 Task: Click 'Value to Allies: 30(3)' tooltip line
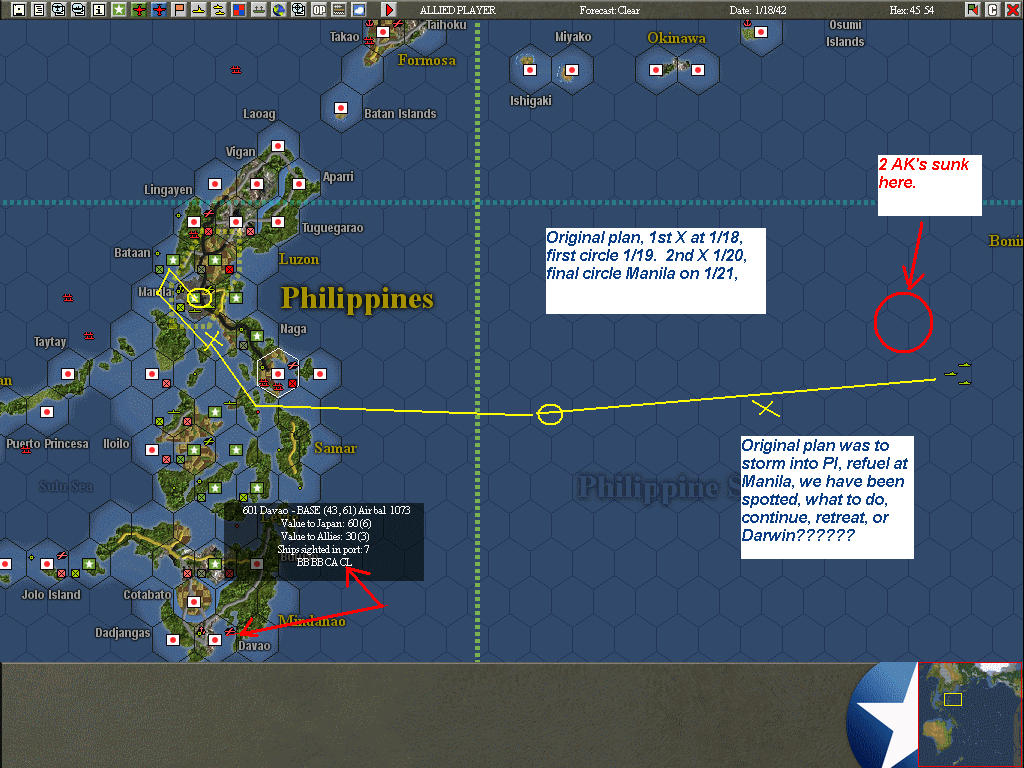[x=325, y=536]
